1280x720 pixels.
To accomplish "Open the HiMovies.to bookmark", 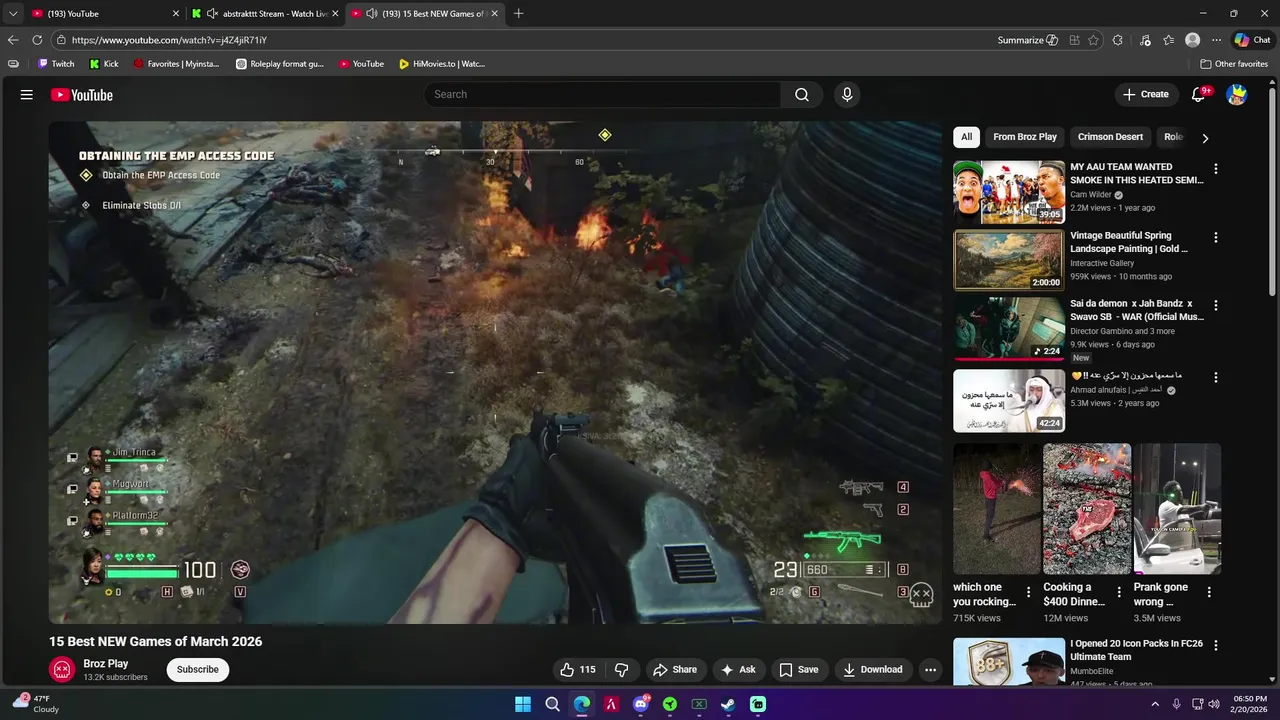I will click(x=441, y=64).
